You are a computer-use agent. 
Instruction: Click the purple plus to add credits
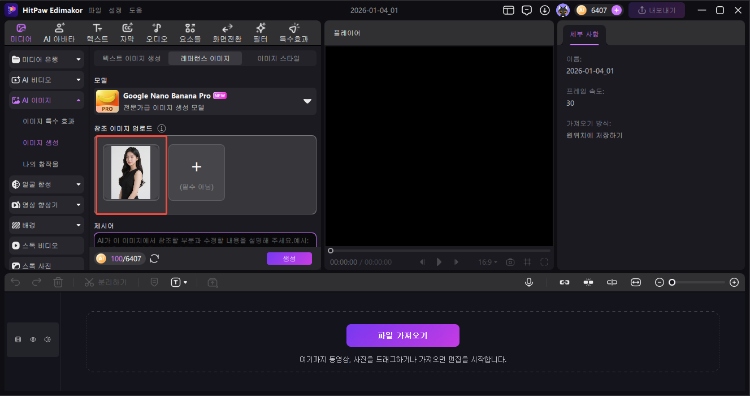[617, 10]
